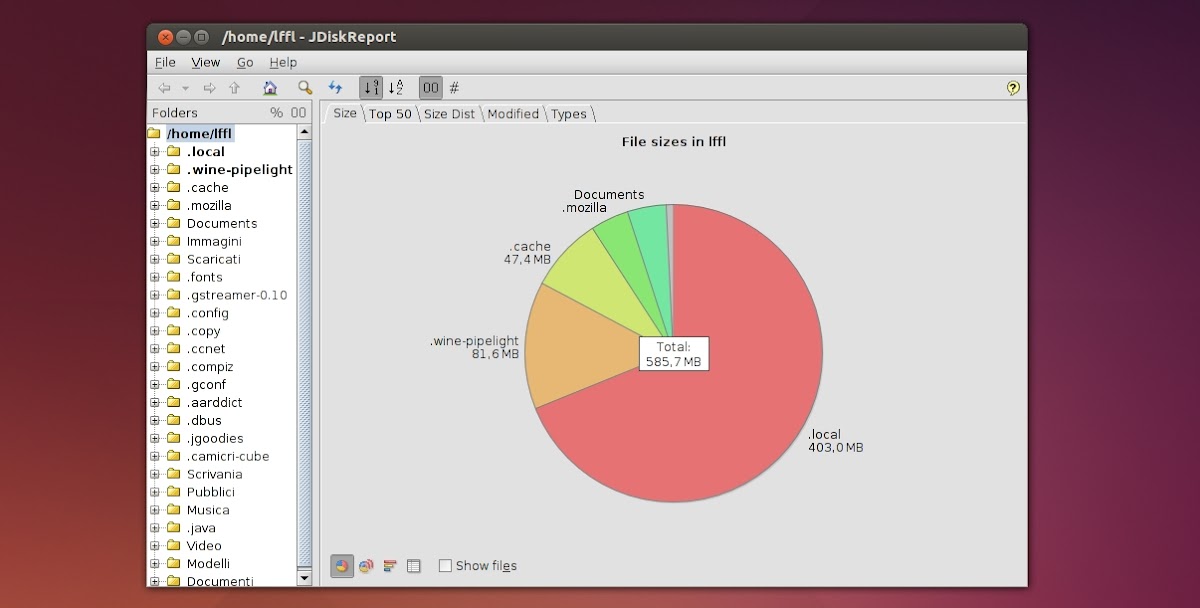Click the .java folder icon
The width and height of the screenshot is (1200, 608).
coord(173,528)
